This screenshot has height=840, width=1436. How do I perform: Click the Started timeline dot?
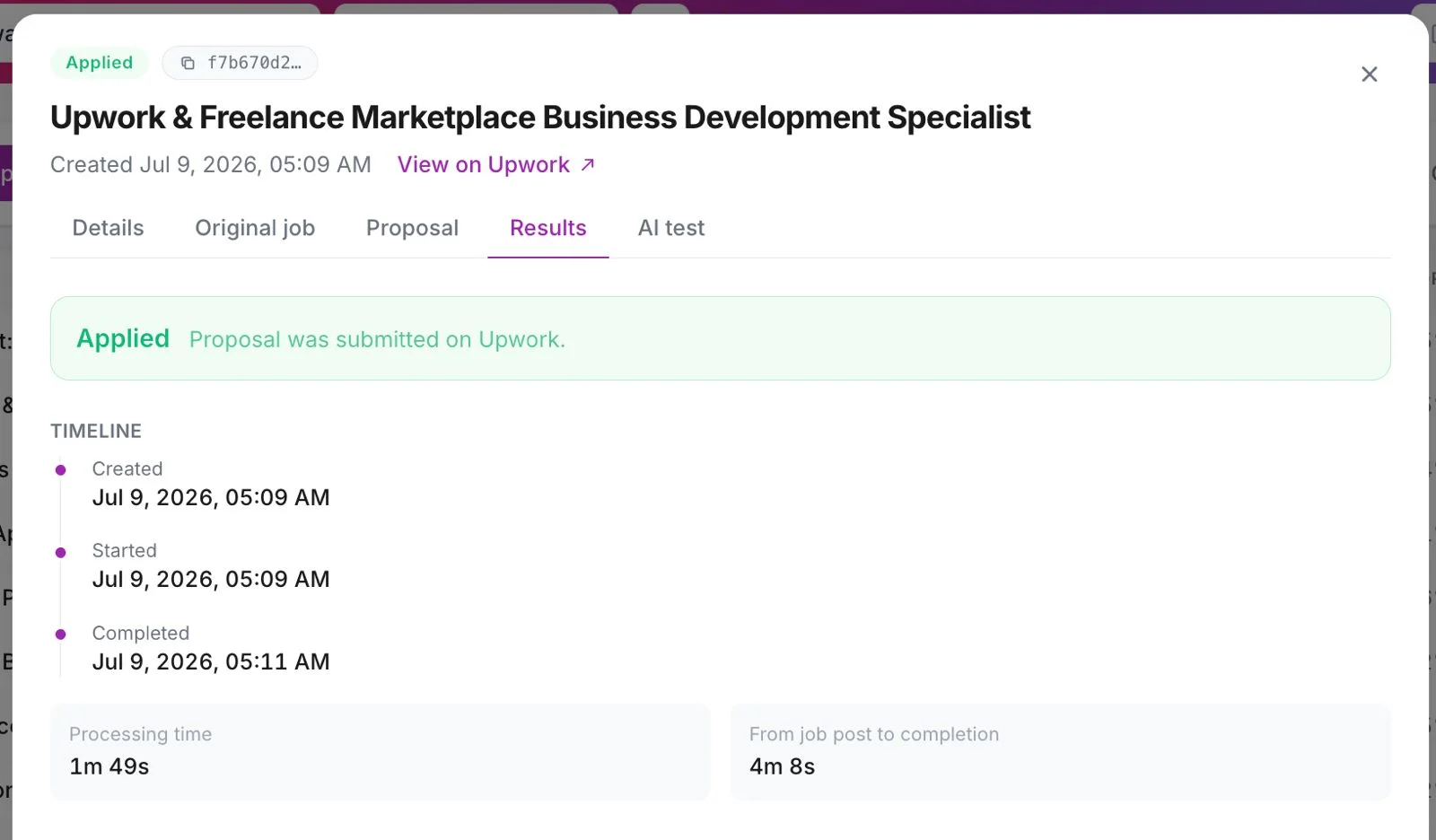tap(61, 553)
